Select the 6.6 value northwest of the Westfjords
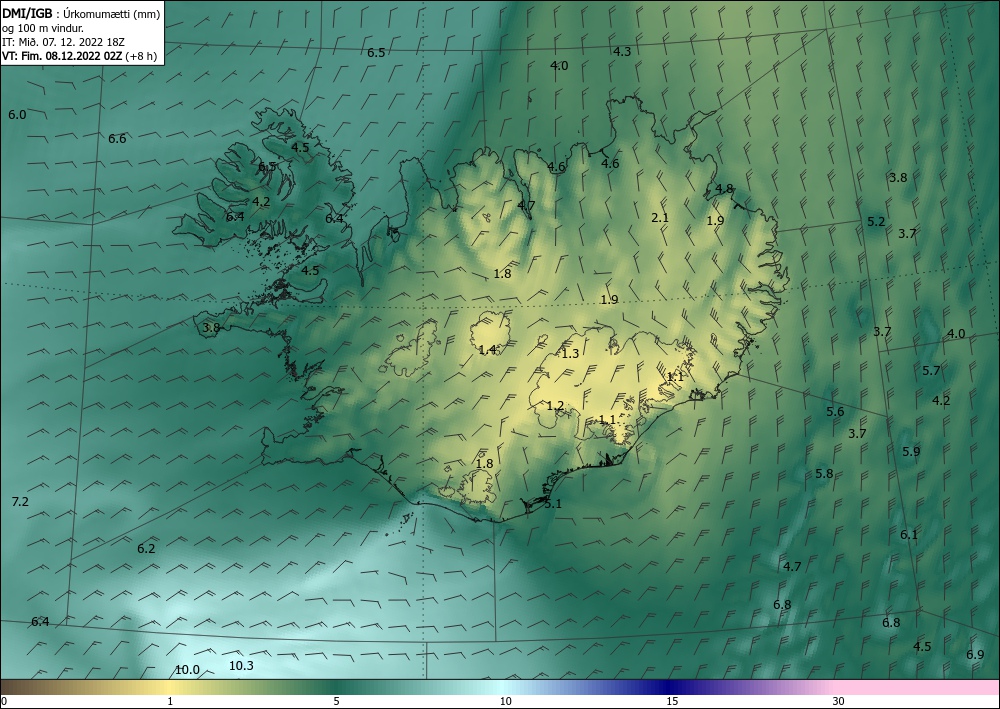This screenshot has width=1000, height=709. (117, 138)
